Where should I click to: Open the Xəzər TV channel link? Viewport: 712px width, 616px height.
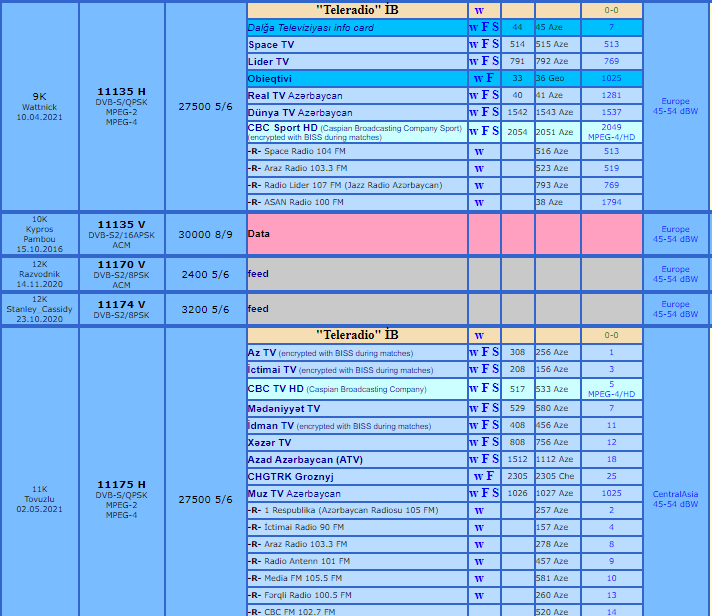[x=270, y=443]
